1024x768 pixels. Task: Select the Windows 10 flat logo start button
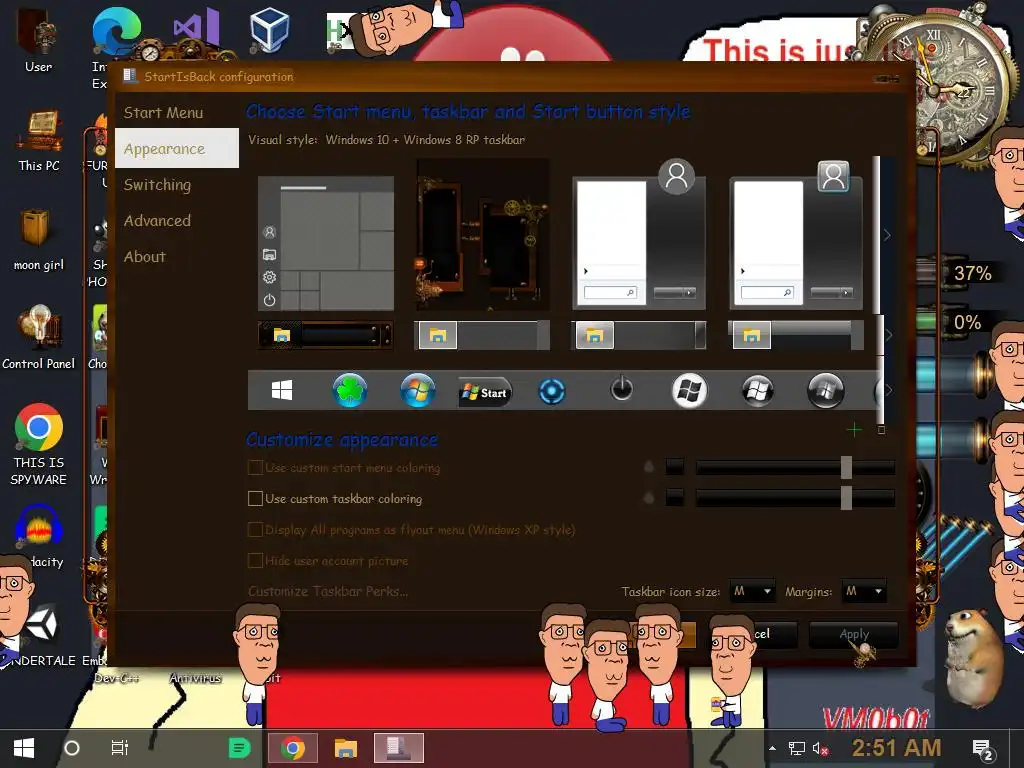pos(282,391)
